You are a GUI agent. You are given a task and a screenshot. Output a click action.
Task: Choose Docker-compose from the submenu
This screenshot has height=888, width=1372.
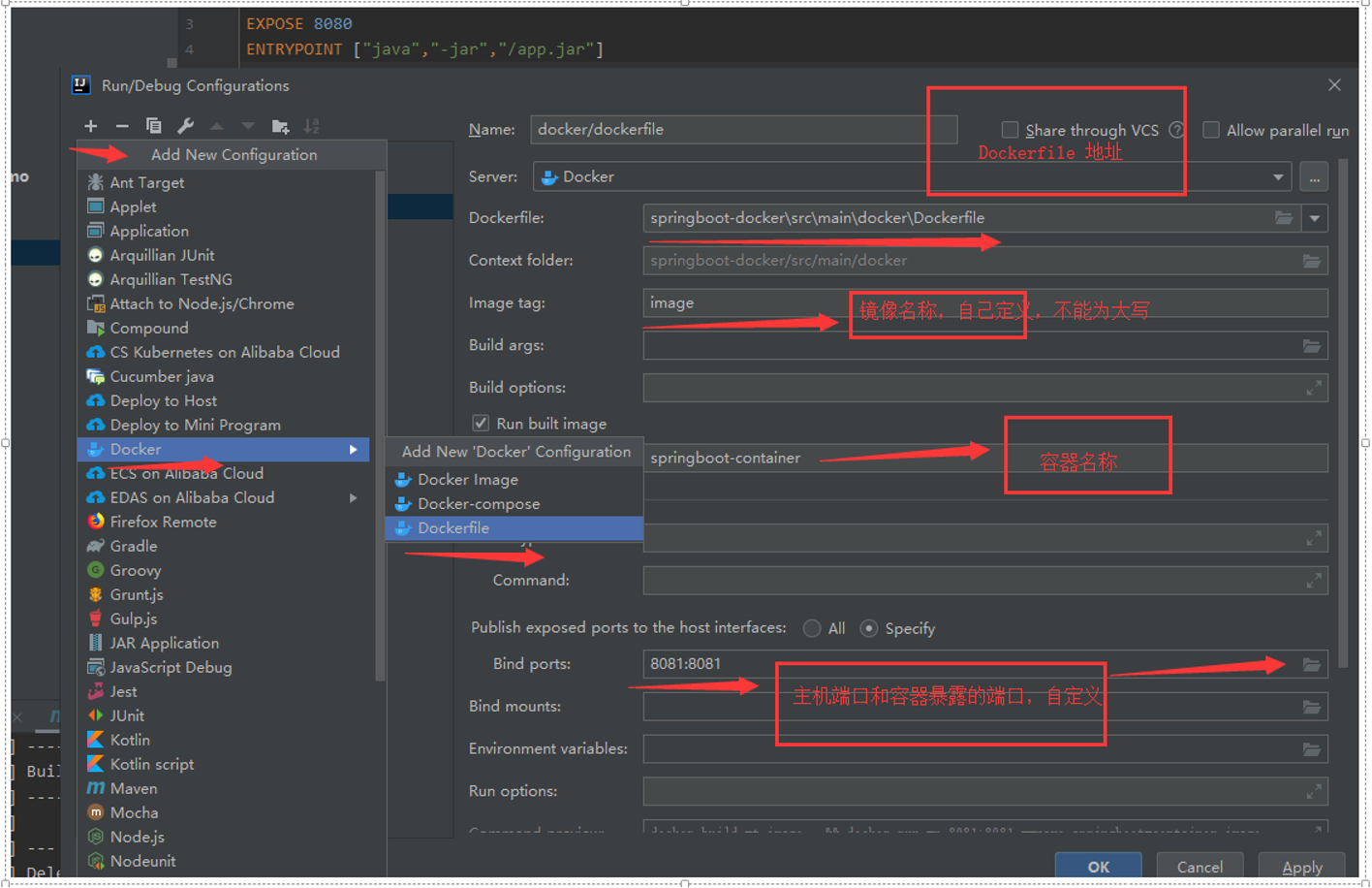coord(514,504)
